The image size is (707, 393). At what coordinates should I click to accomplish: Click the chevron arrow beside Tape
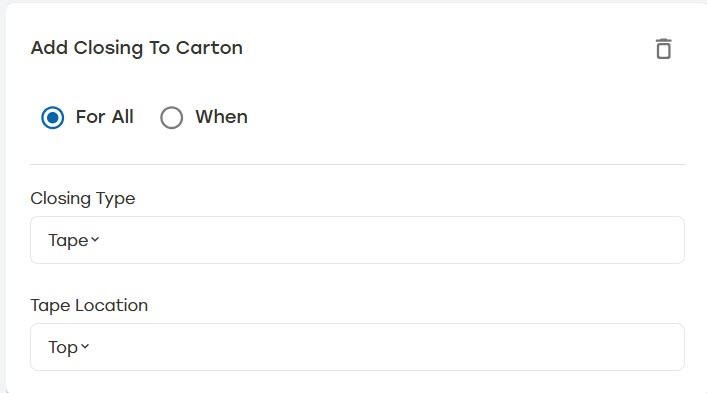point(95,239)
